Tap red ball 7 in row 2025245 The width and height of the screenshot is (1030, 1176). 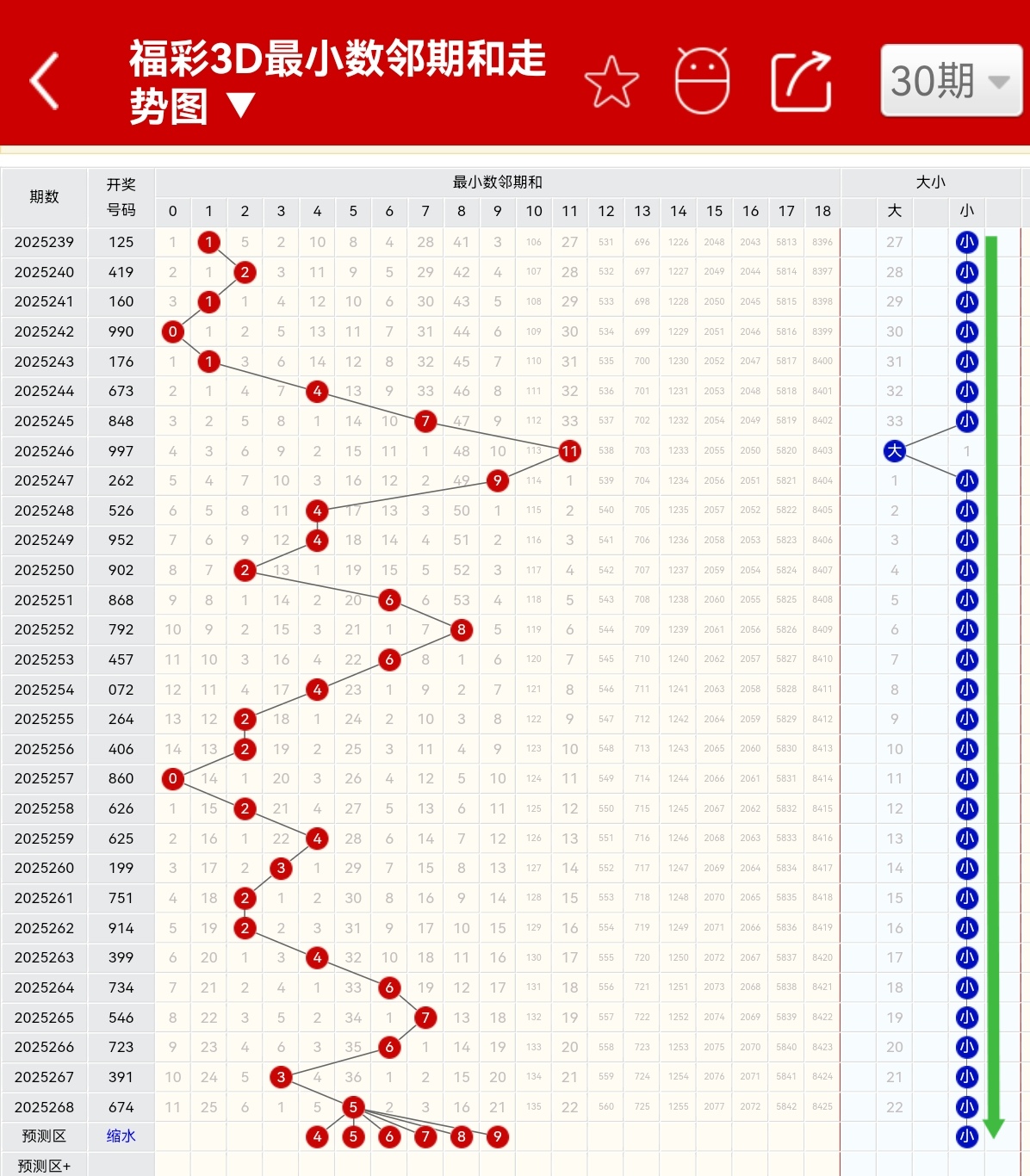click(x=425, y=421)
